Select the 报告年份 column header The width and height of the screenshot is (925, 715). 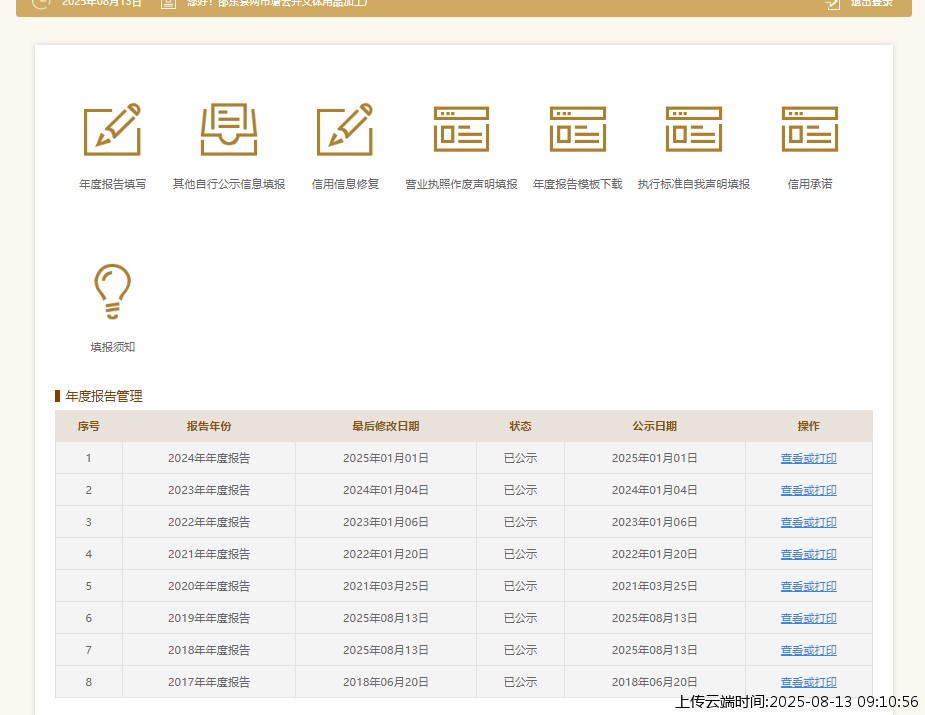209,426
